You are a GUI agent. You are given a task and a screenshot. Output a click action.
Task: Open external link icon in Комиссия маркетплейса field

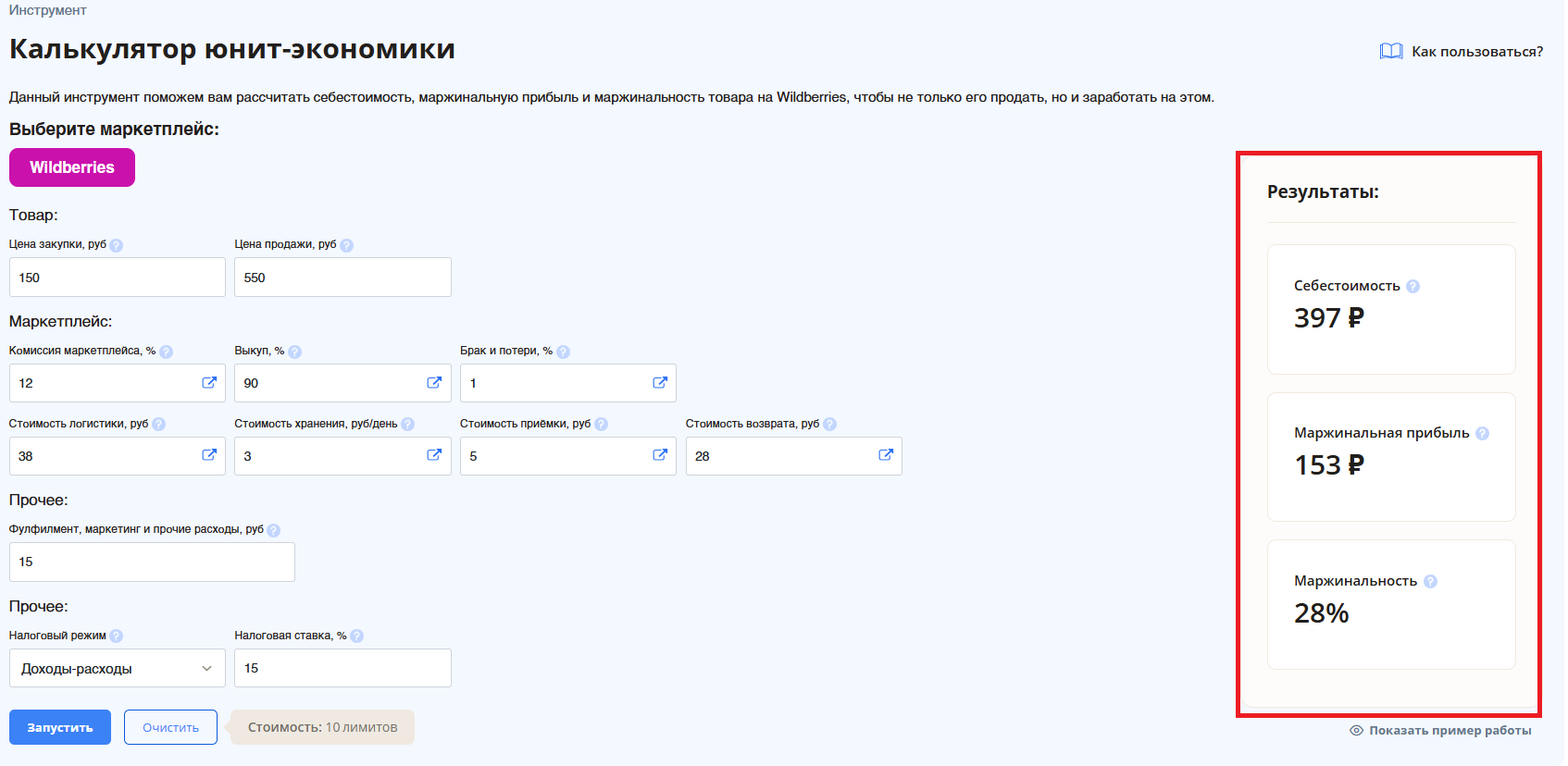209,383
